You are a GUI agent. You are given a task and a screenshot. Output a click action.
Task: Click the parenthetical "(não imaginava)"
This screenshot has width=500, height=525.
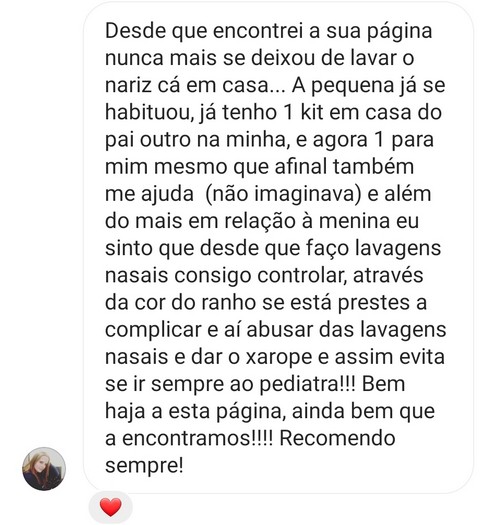click(x=283, y=194)
